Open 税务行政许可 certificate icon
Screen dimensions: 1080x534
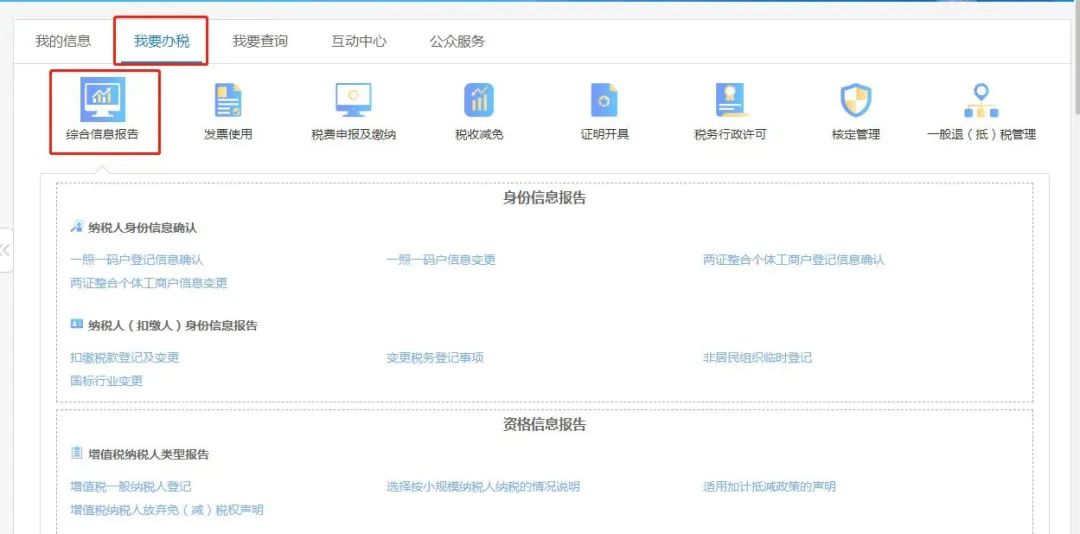pyautogui.click(x=731, y=101)
